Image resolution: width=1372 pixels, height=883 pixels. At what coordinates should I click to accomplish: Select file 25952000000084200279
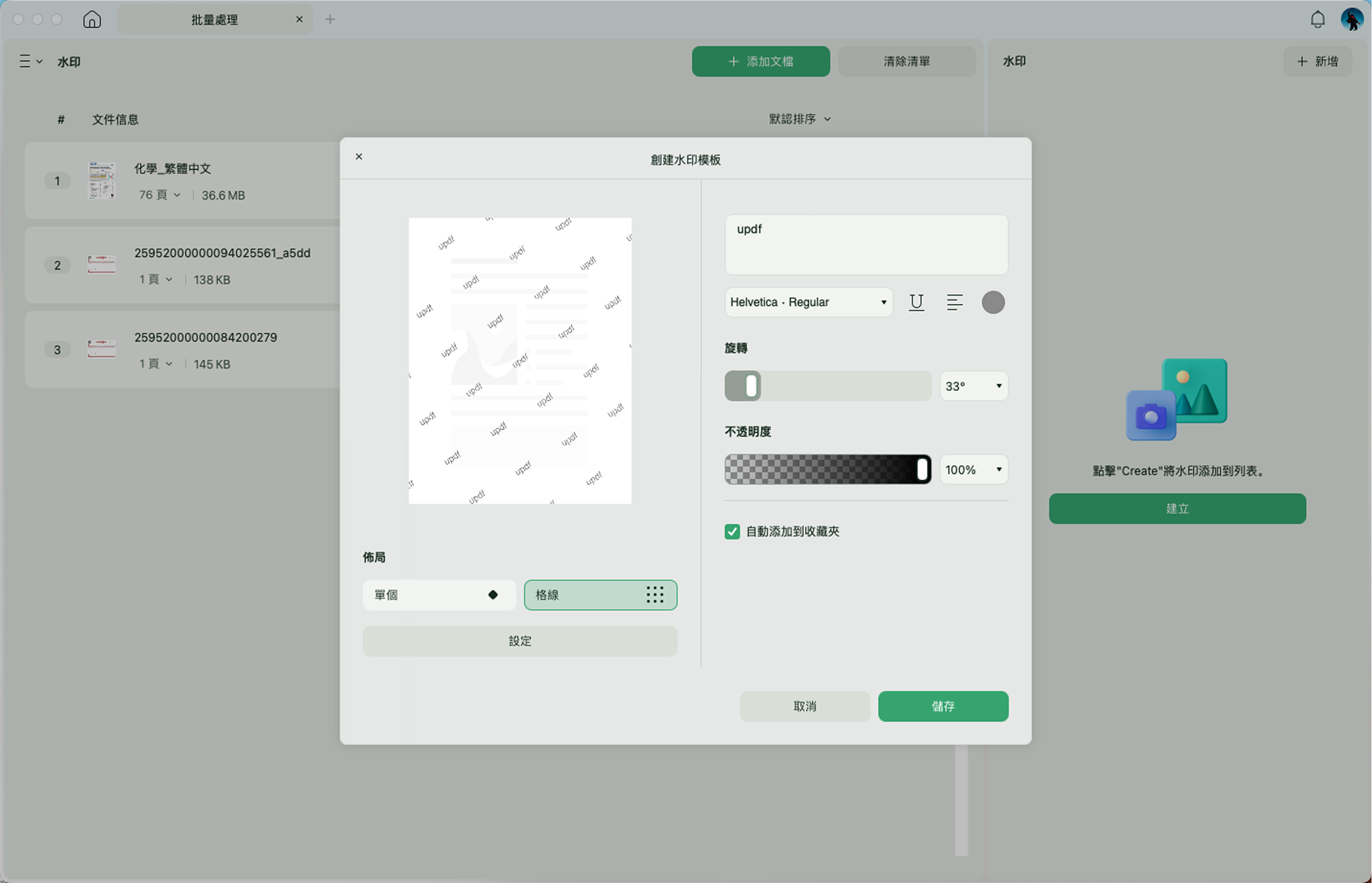point(182,349)
